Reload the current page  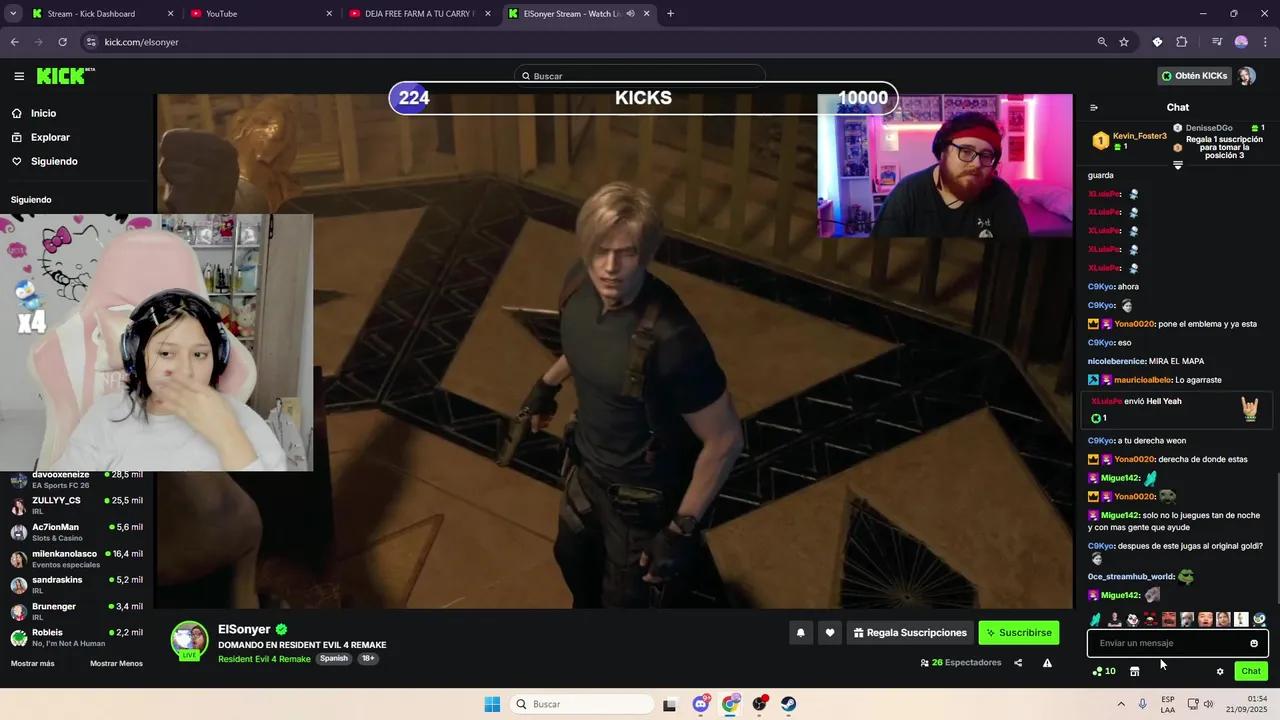[x=62, y=42]
